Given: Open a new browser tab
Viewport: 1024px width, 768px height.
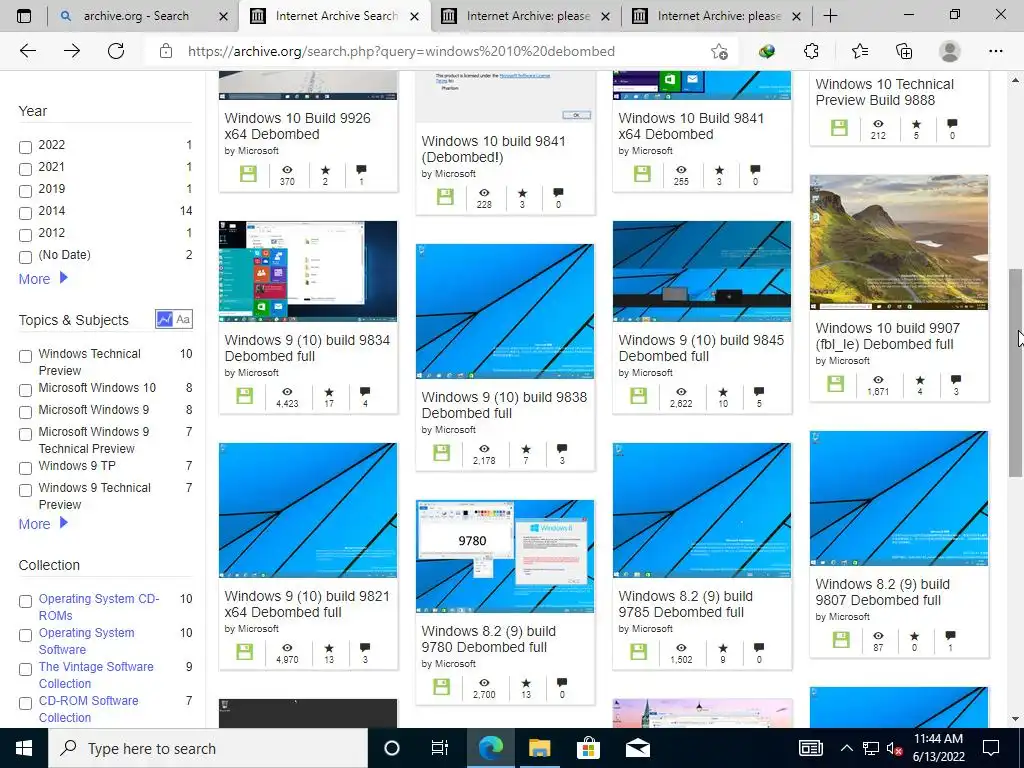Looking at the screenshot, I should tap(830, 16).
